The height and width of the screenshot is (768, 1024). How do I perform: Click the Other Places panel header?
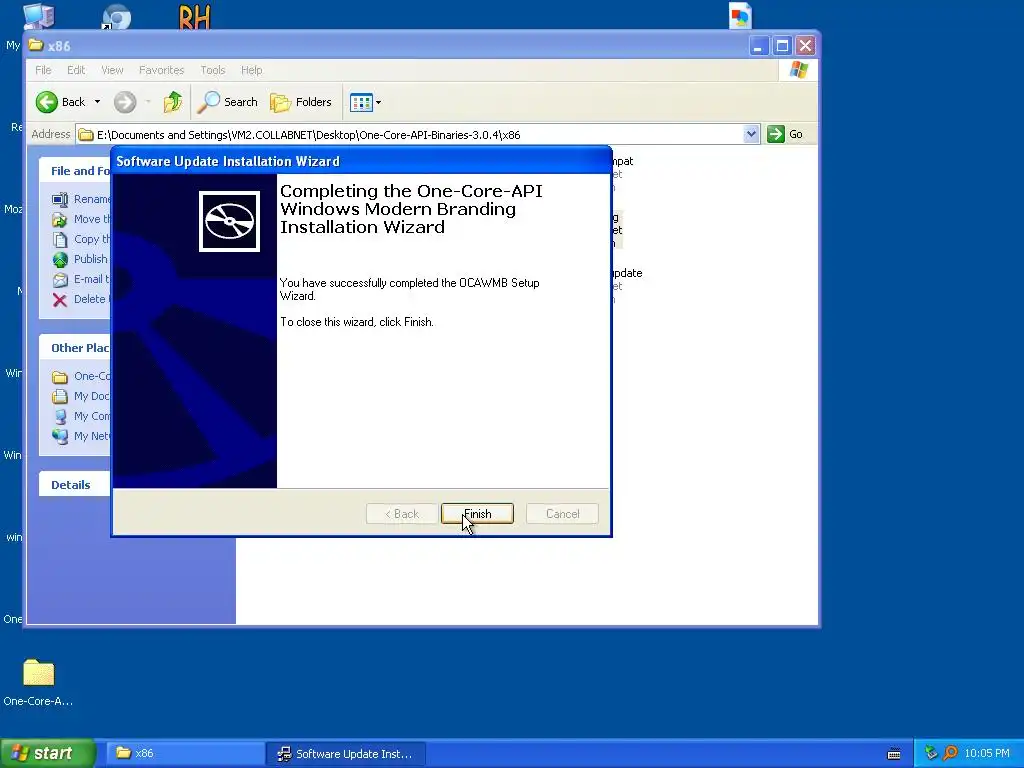(x=74, y=347)
